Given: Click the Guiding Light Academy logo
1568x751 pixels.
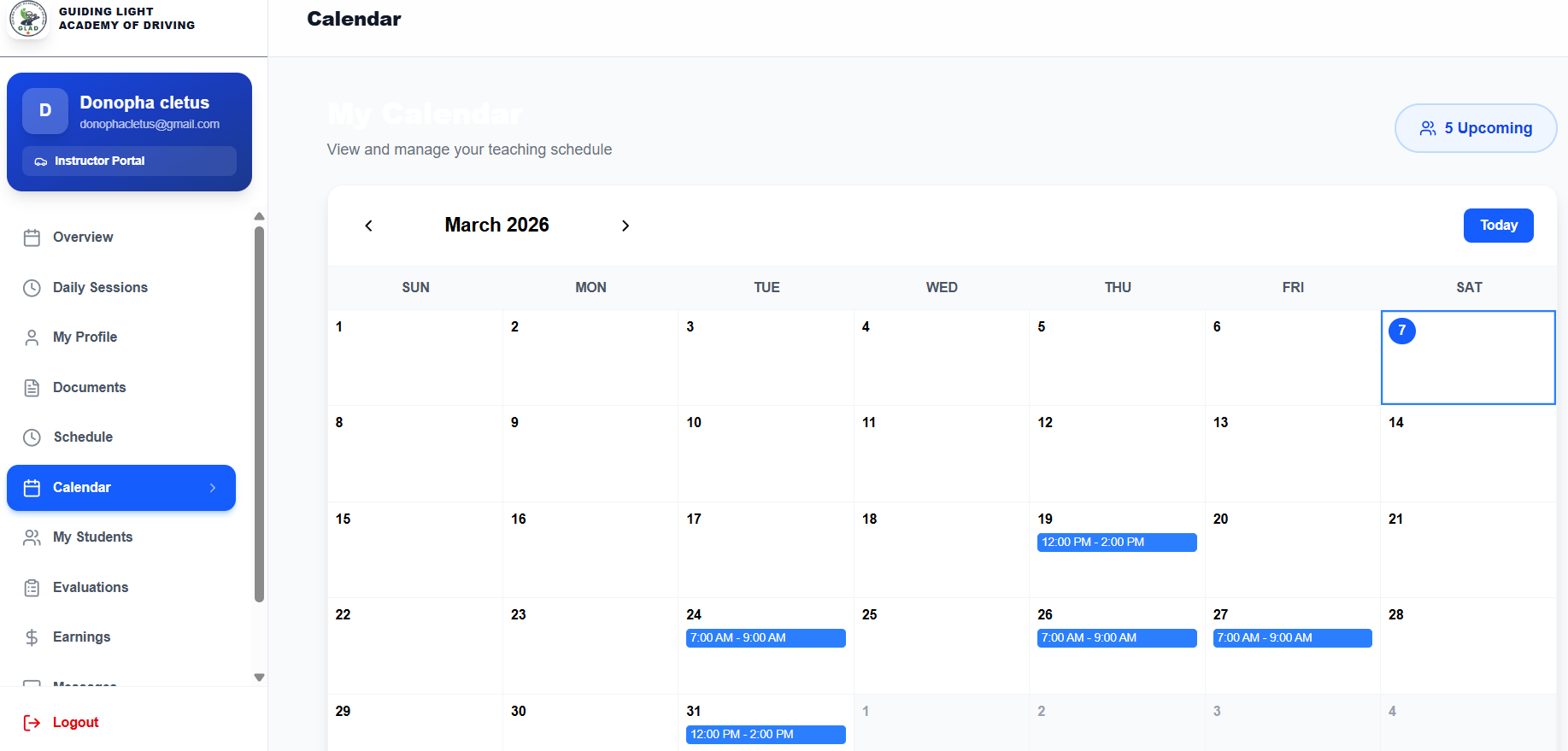Looking at the screenshot, I should (28, 19).
